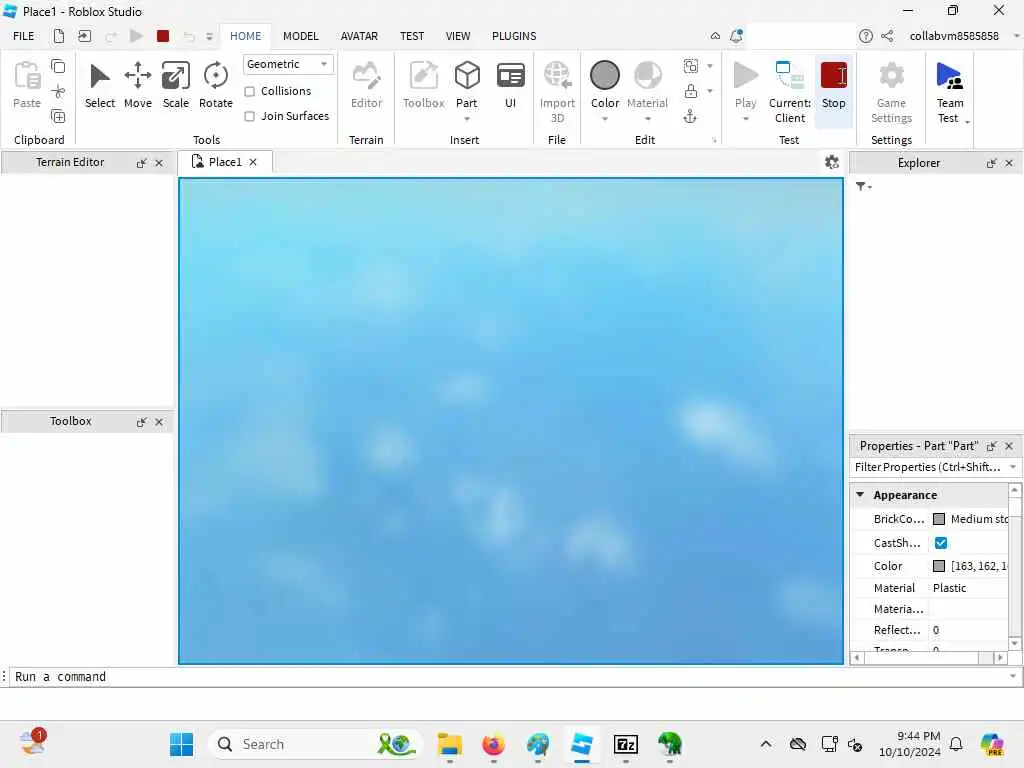Screen dimensions: 1024x768
Task: Undock the Toolbox panel
Action: pos(142,422)
